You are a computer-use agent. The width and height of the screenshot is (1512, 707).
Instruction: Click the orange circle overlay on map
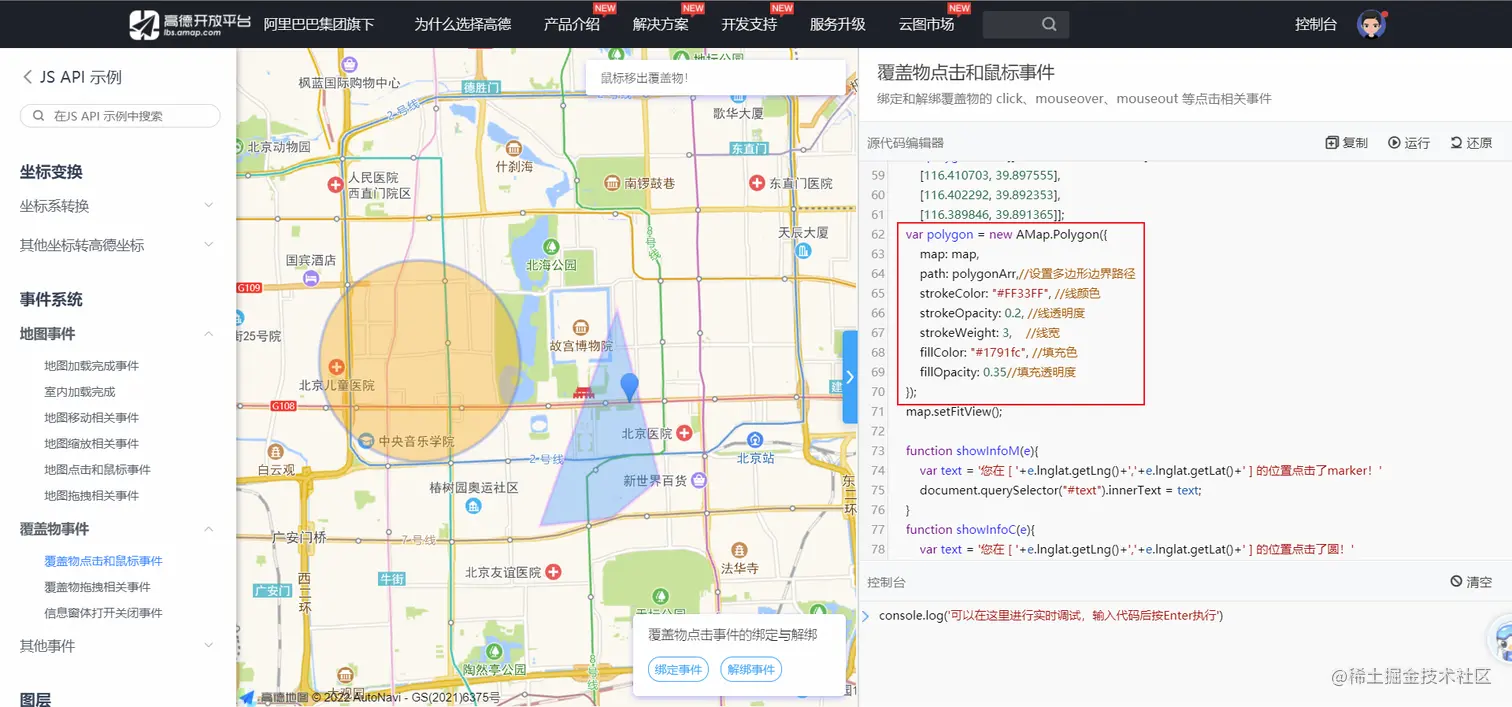point(420,361)
